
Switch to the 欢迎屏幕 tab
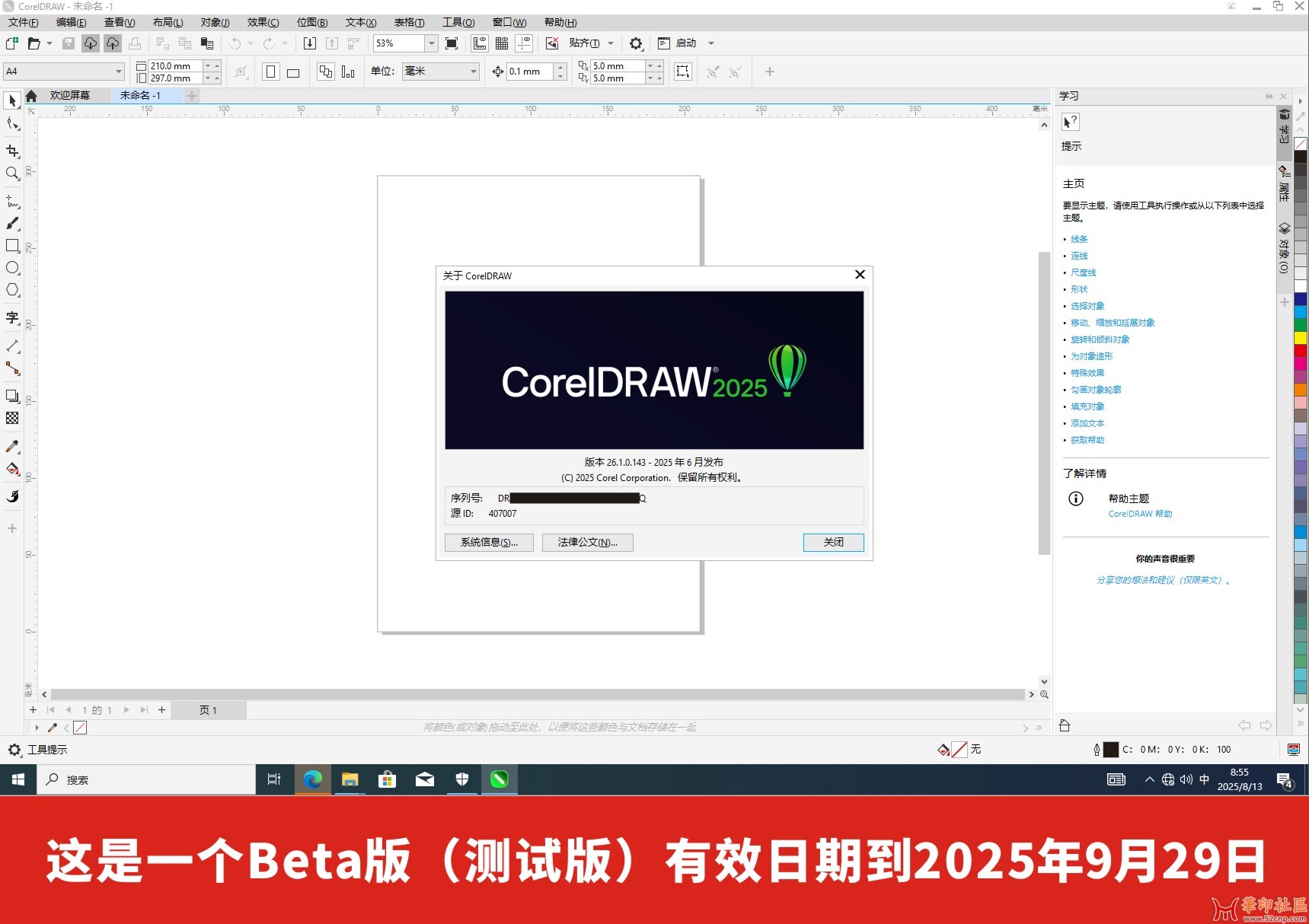pyautogui.click(x=69, y=95)
